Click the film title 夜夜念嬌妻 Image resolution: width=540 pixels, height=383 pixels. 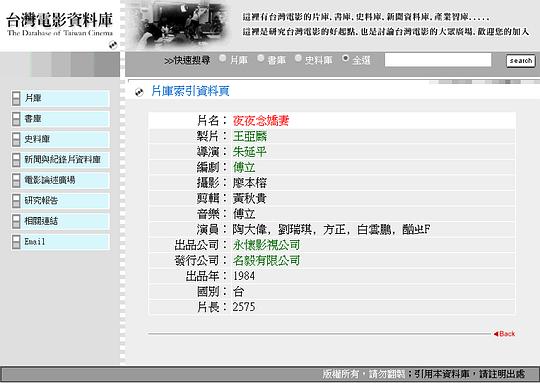tap(261, 121)
